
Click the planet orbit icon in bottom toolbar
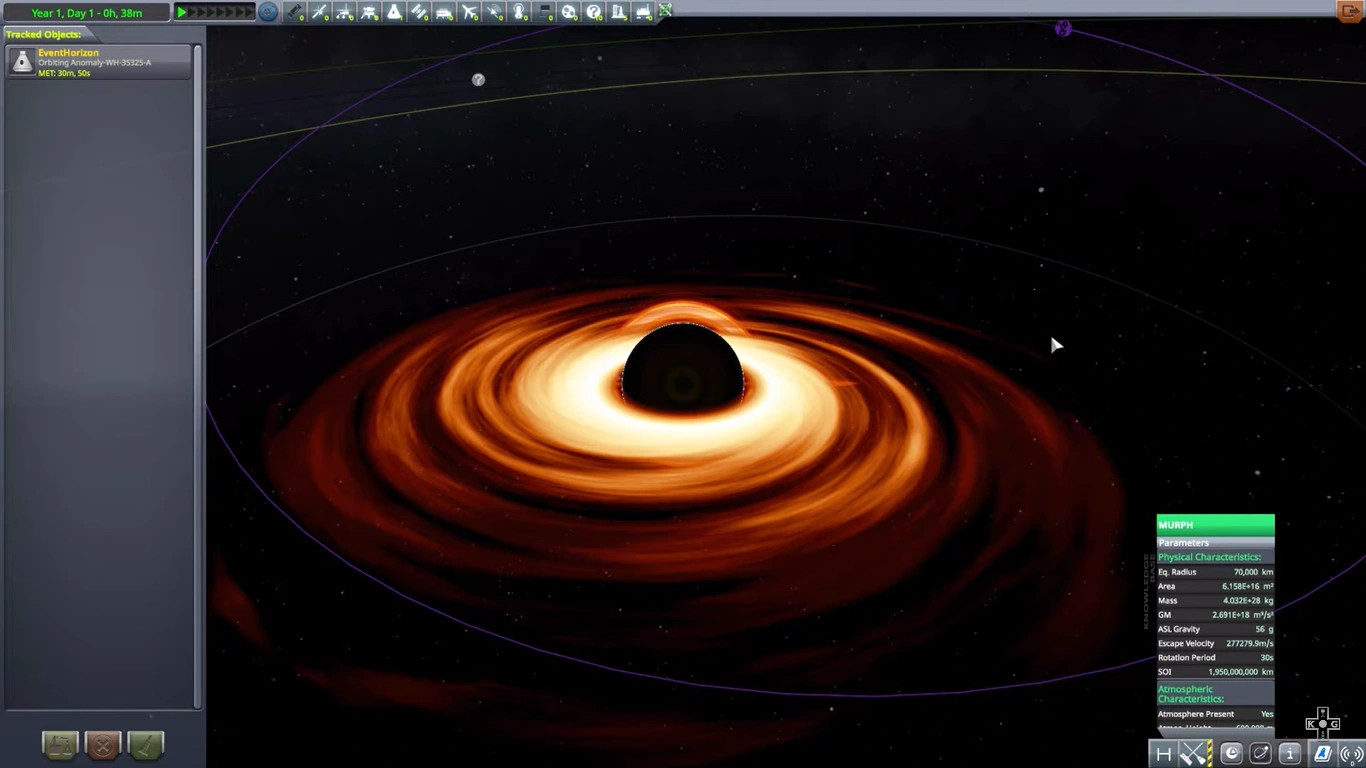coord(1261,754)
